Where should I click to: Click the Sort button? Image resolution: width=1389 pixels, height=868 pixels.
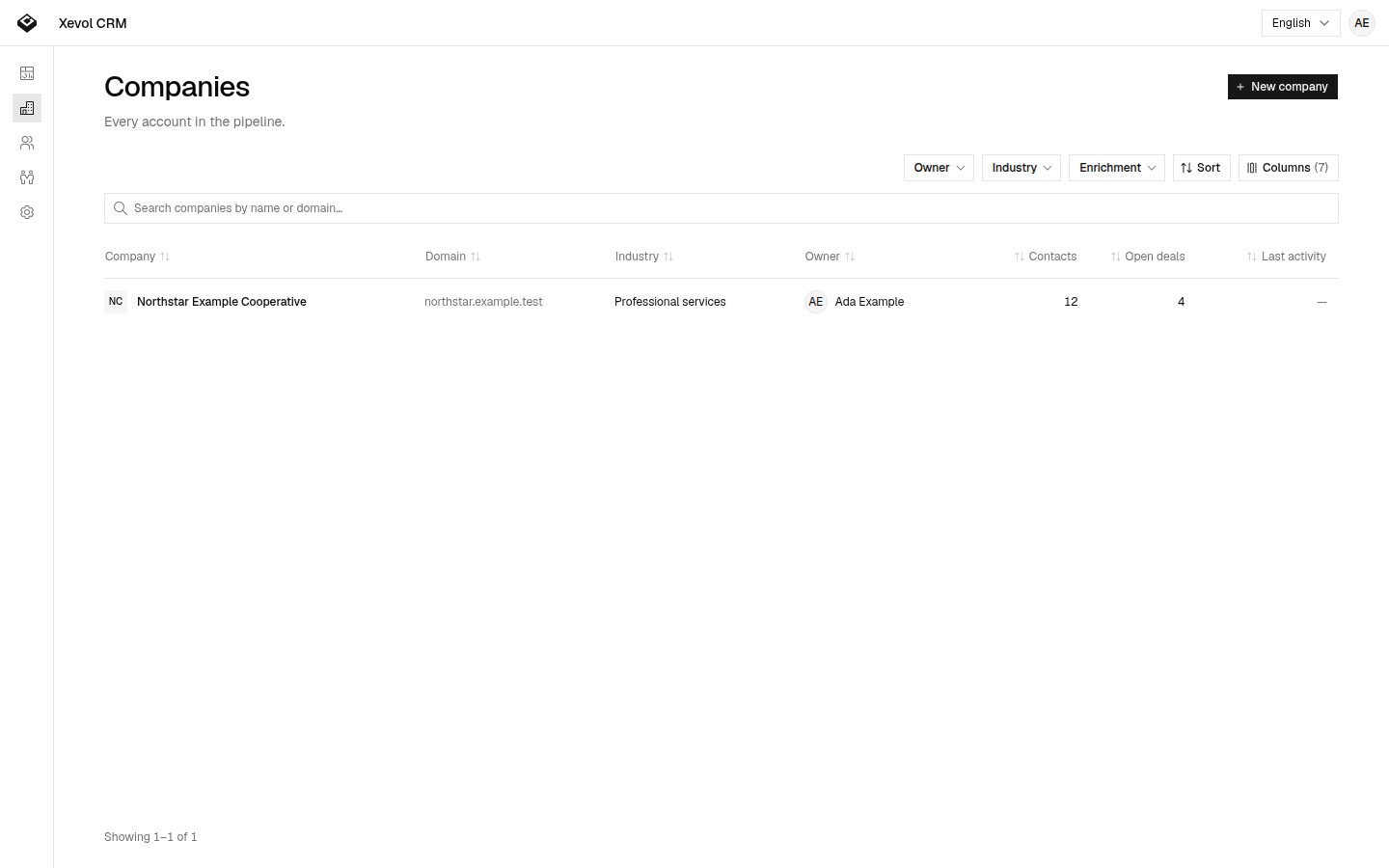[x=1201, y=168]
